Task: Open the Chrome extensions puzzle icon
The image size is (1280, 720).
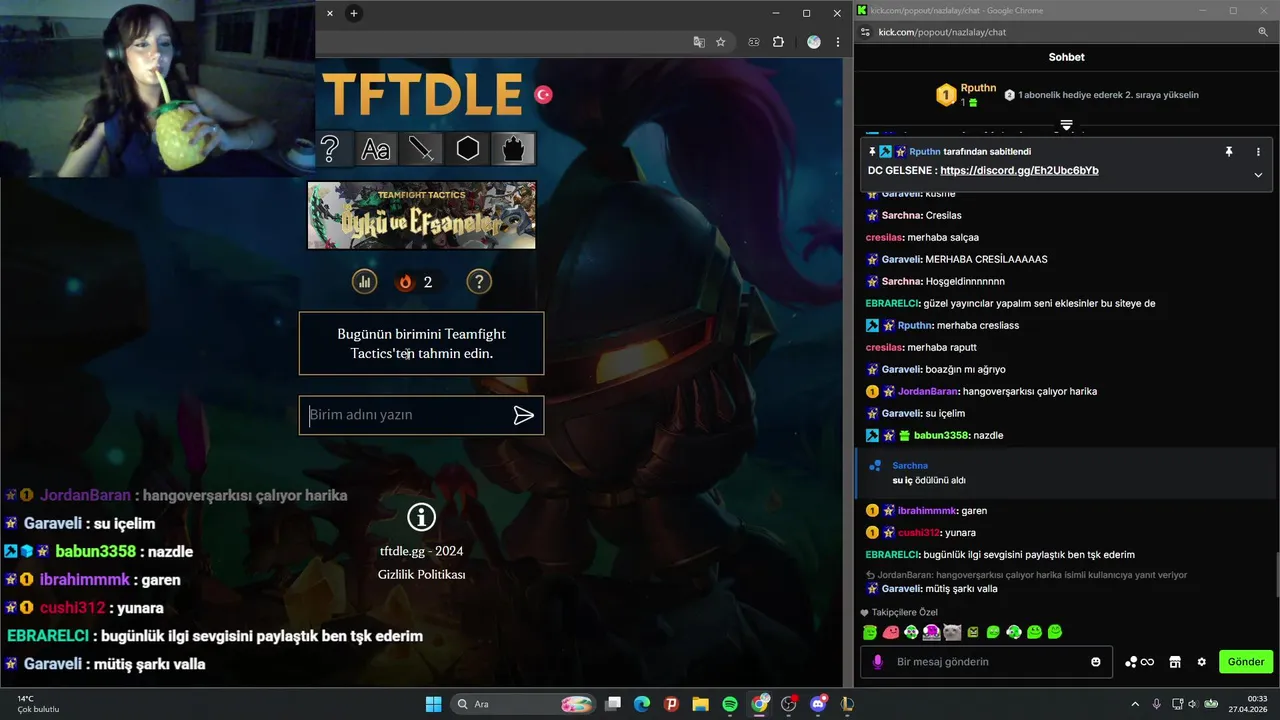Action: [x=778, y=42]
